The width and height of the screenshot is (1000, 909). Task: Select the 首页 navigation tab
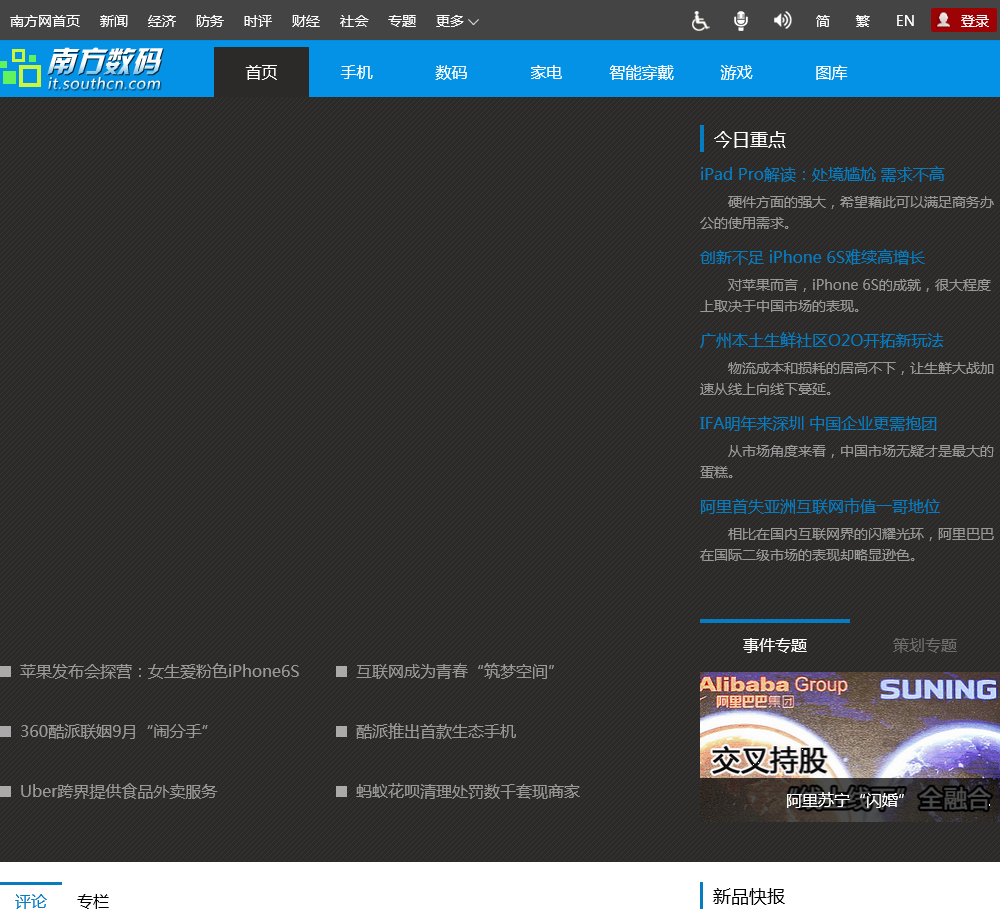click(x=261, y=72)
